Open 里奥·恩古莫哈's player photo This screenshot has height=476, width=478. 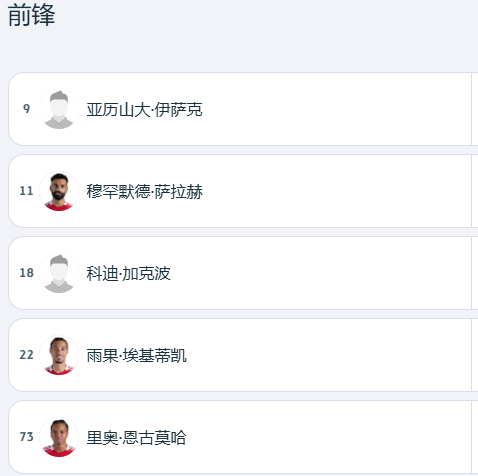(59, 437)
